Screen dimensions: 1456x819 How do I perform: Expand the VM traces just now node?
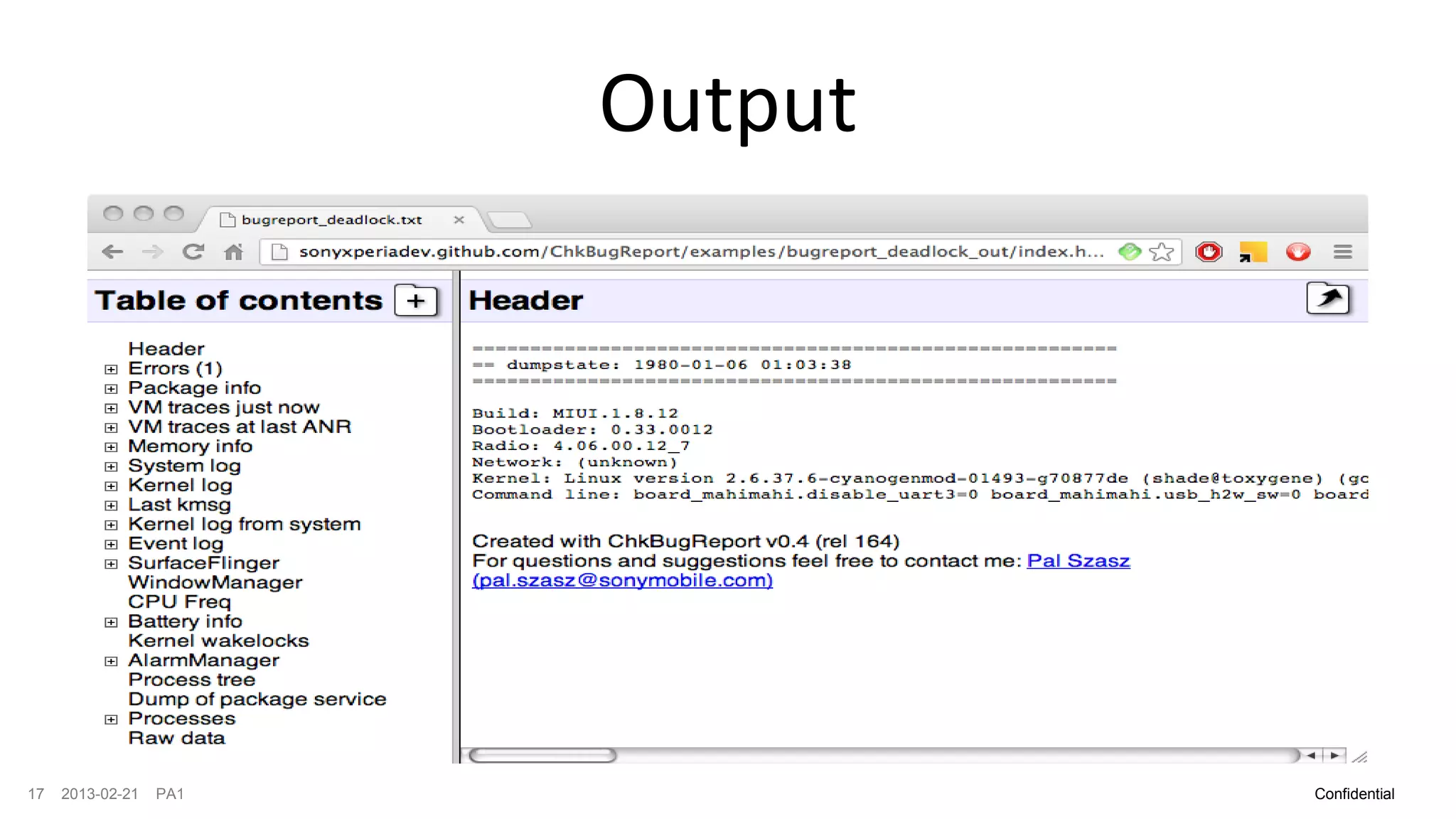(x=111, y=408)
